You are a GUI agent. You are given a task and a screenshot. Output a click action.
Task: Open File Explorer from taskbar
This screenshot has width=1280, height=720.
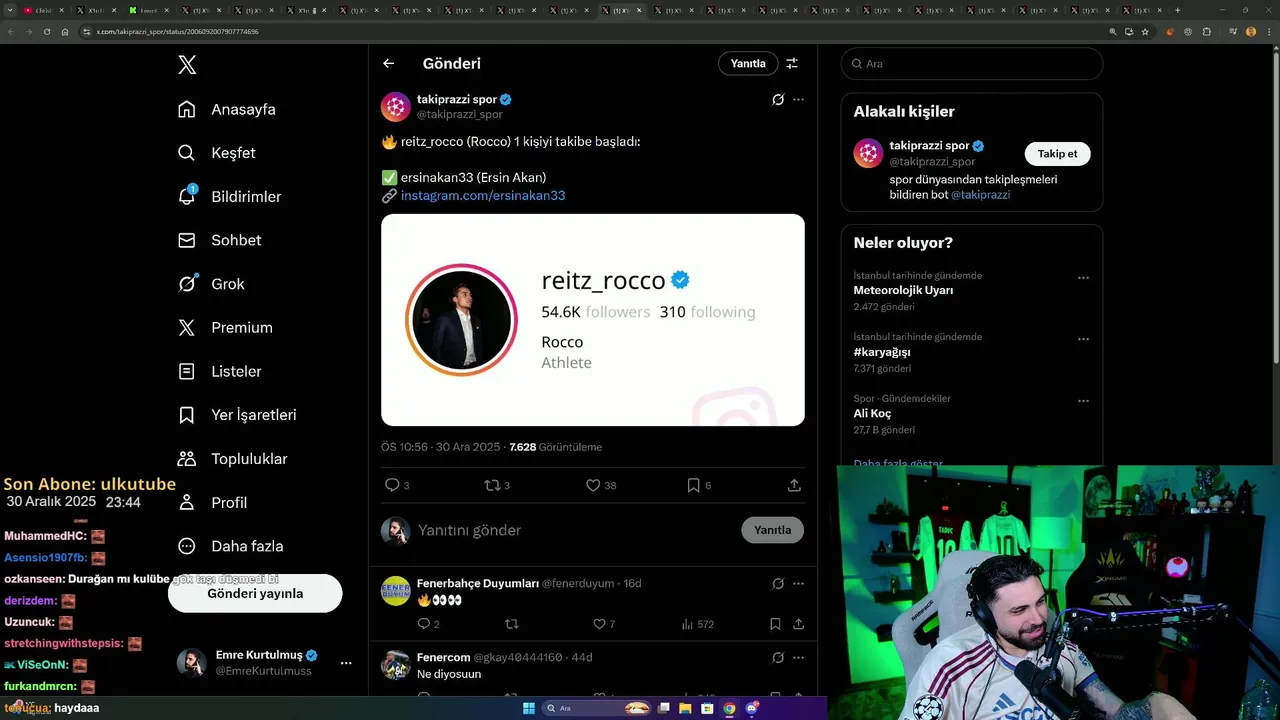[685, 708]
